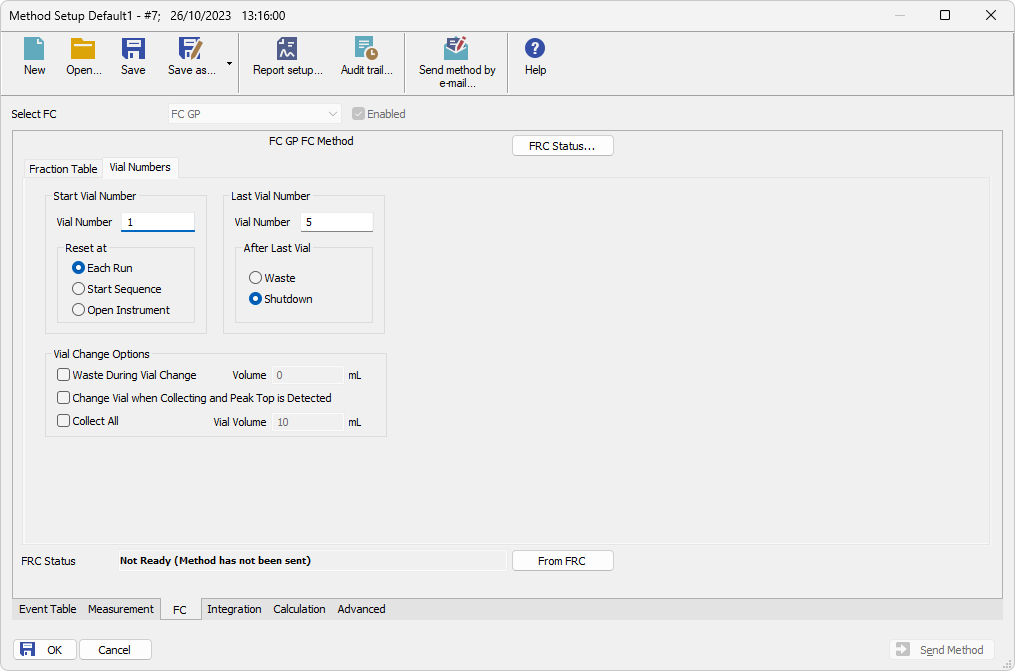Image resolution: width=1015 pixels, height=671 pixels.
Task: Switch to the Fraction Table tab
Action: pos(63,169)
